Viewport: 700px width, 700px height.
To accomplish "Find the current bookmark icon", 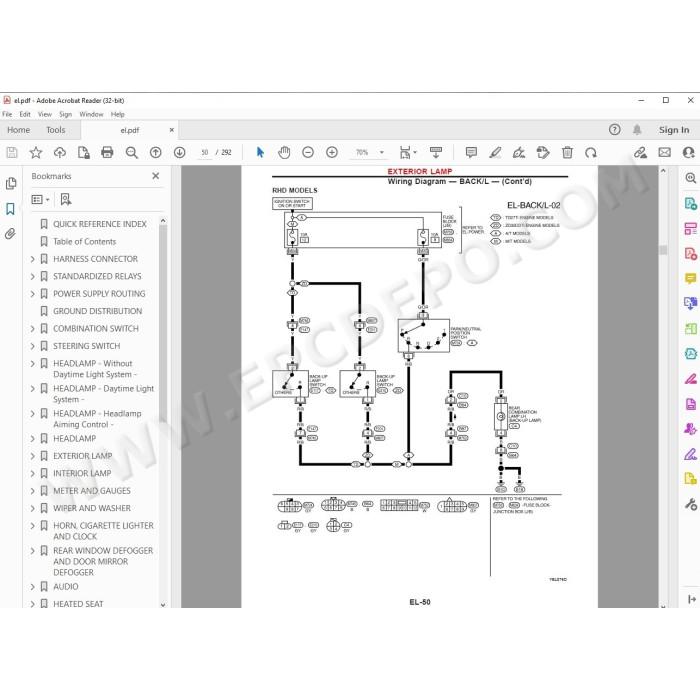I will click(66, 199).
